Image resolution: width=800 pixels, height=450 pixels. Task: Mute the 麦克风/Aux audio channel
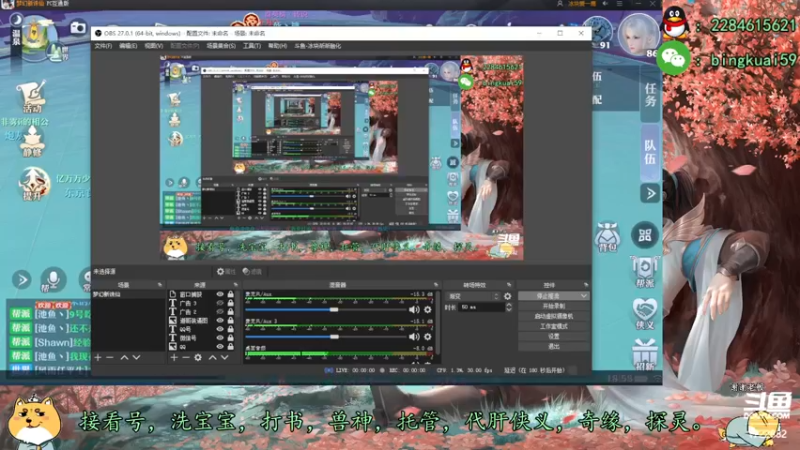(414, 310)
